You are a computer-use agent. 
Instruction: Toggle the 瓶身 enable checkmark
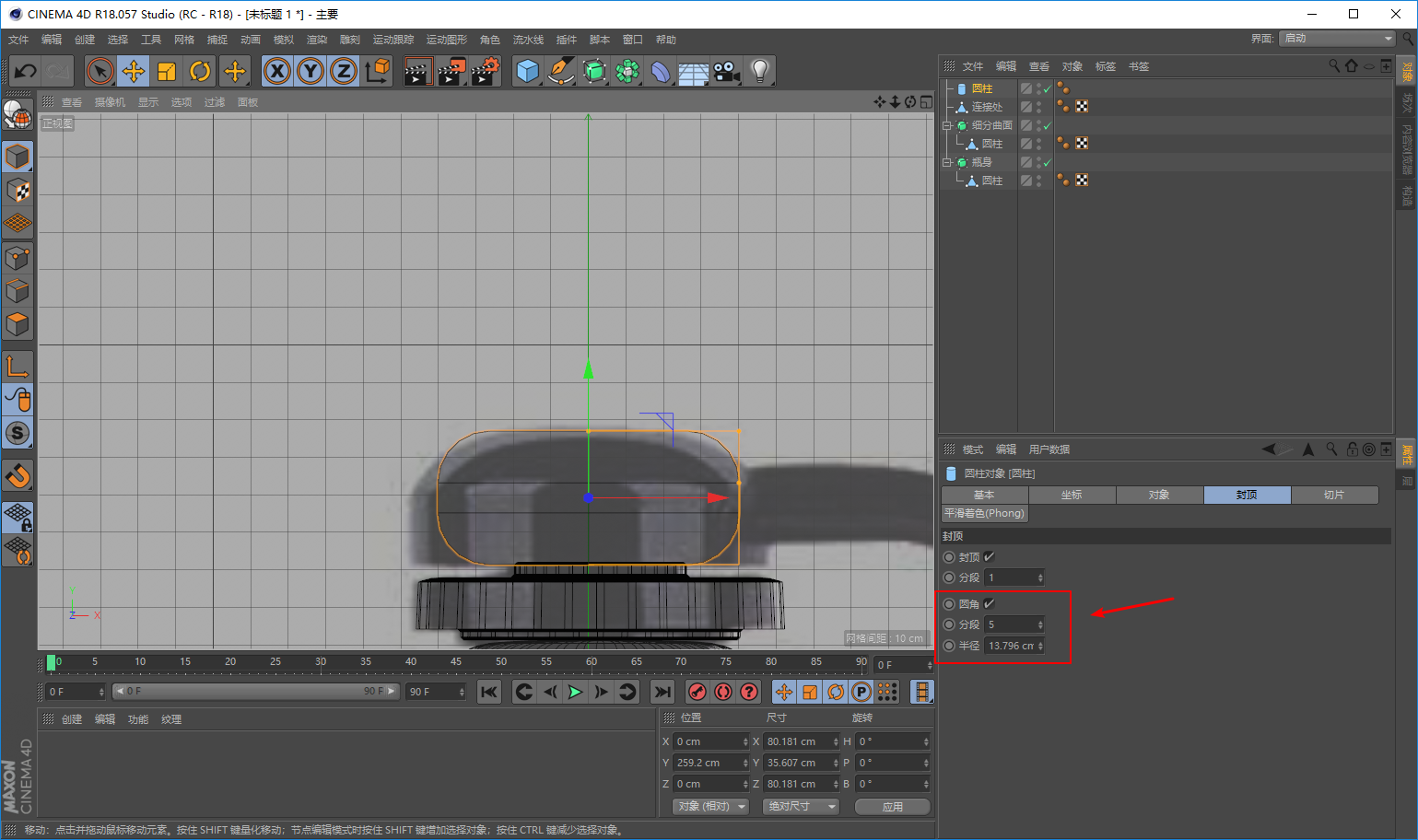tap(1047, 162)
